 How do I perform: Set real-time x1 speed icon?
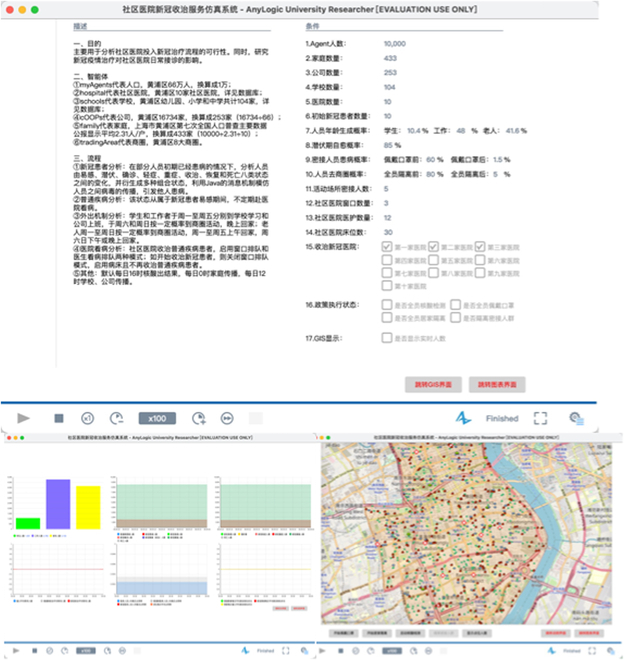click(x=88, y=418)
